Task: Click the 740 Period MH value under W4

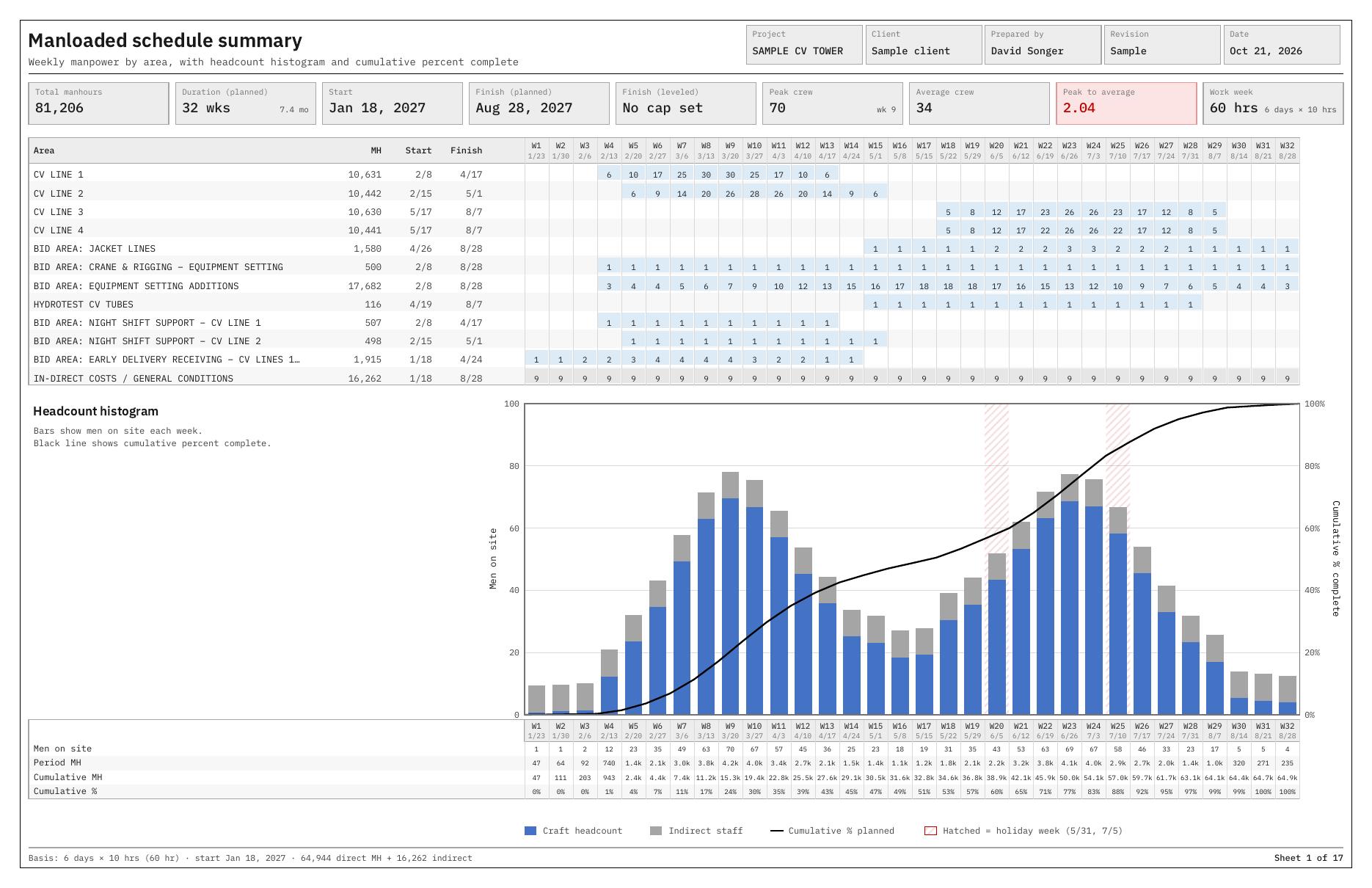Action: click(609, 763)
